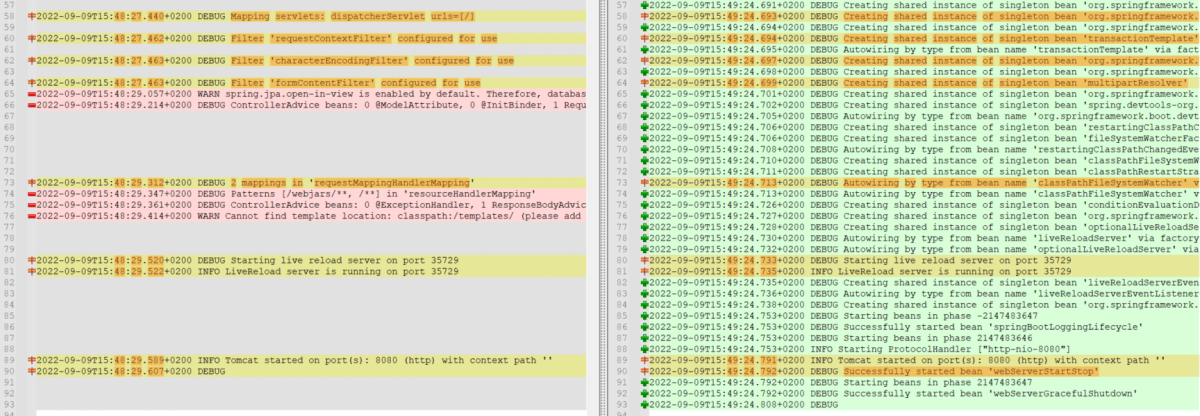Click right pane text 'Starting beans in phase -2147483647'
Image resolution: width=1200 pixels, height=416 pixels.
(940, 316)
